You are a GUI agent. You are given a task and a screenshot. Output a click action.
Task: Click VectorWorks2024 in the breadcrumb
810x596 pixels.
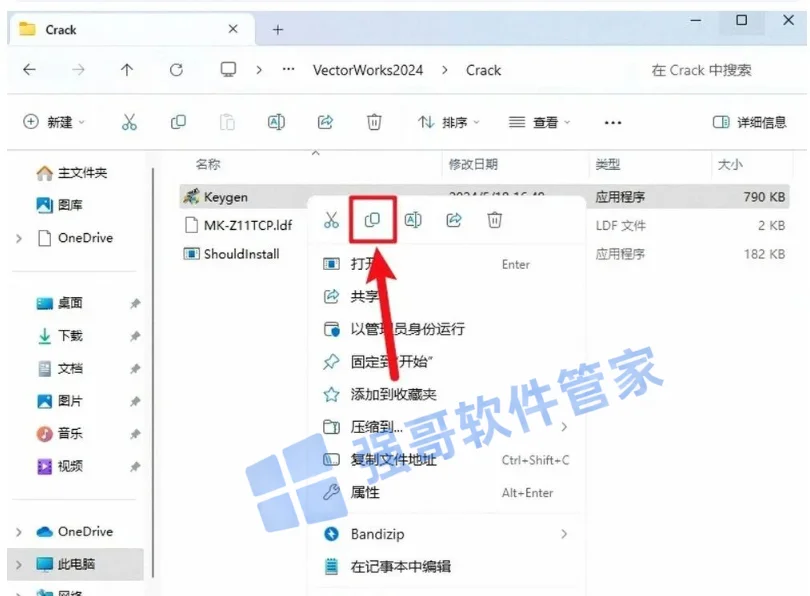pyautogui.click(x=368, y=70)
